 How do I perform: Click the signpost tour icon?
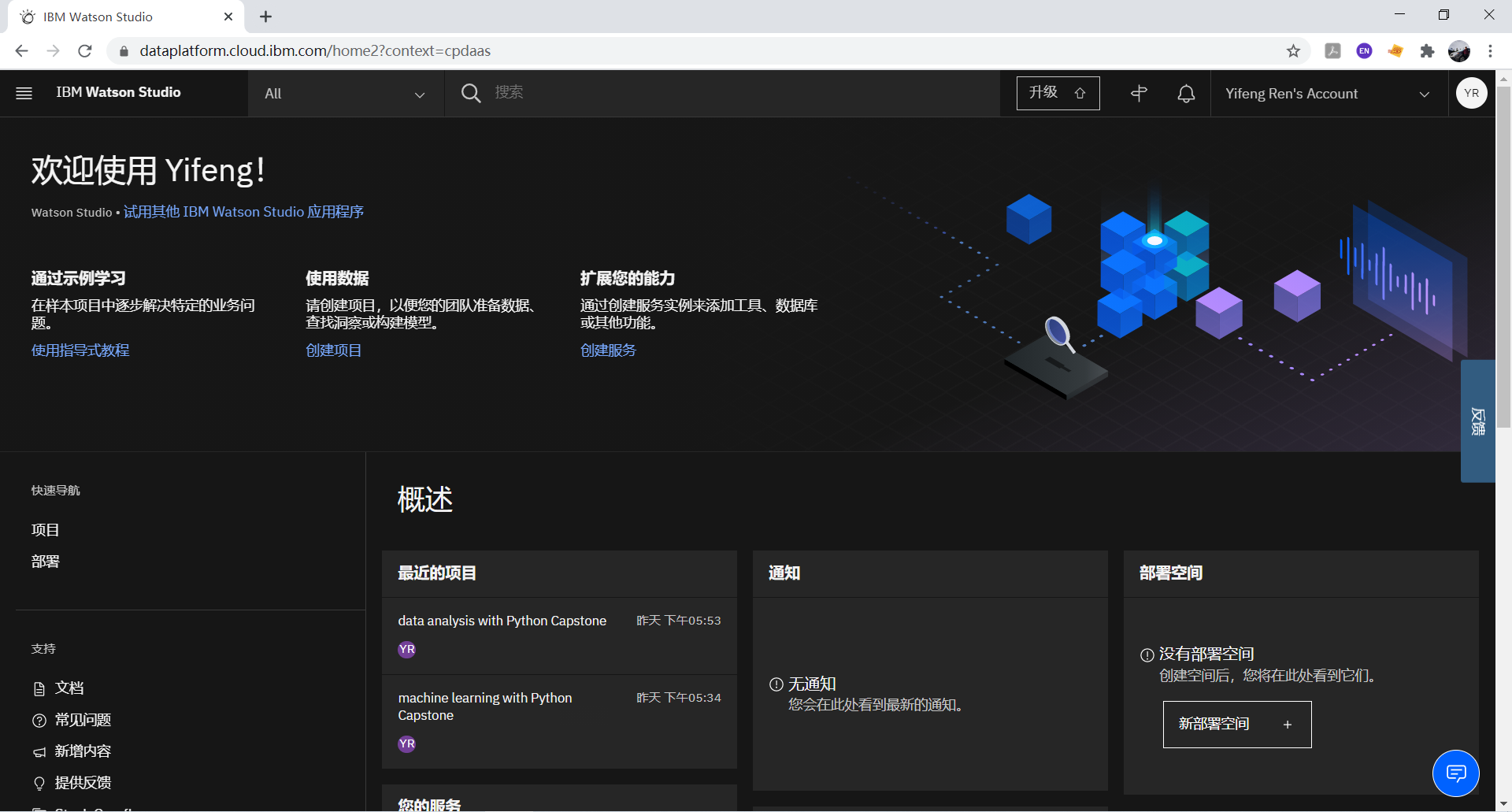click(x=1139, y=94)
